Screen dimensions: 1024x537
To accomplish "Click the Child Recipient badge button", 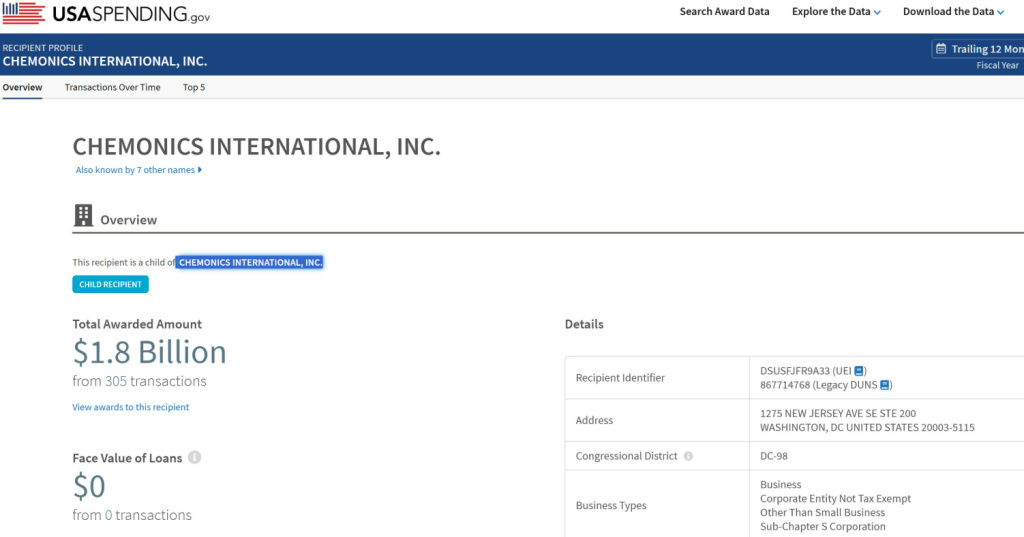I will tap(110, 285).
